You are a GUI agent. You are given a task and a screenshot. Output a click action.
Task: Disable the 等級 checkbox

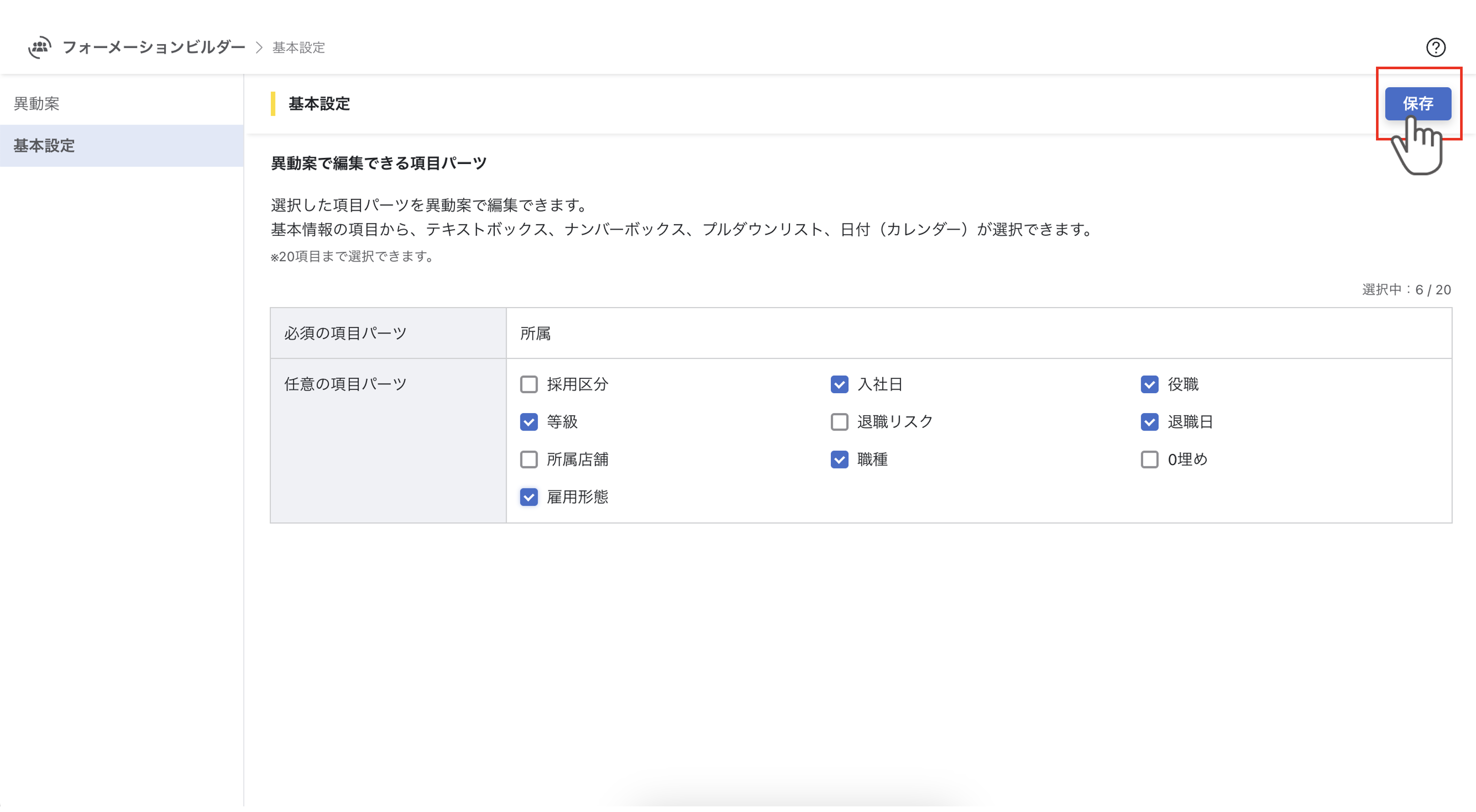point(528,422)
